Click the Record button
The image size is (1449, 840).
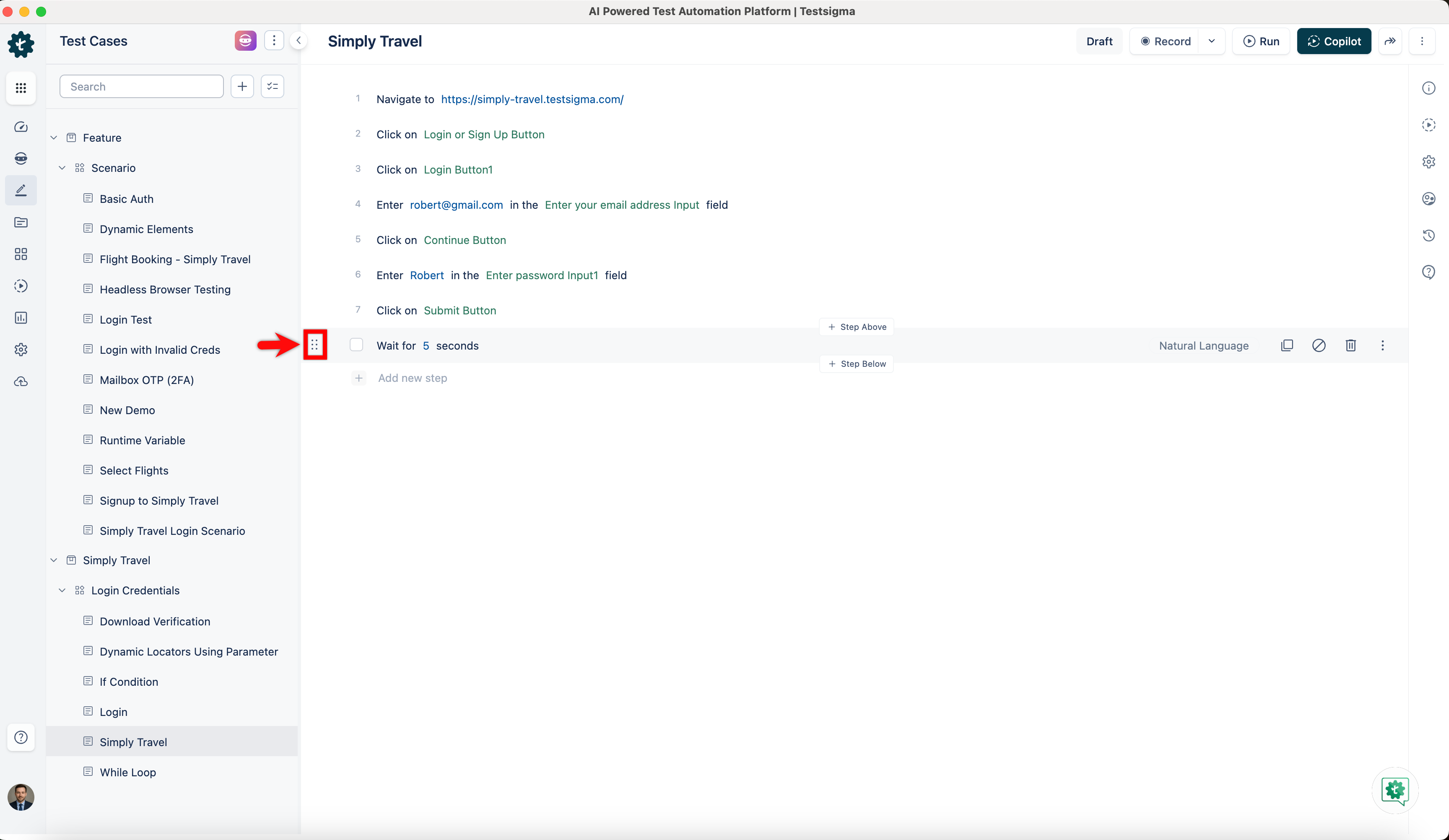pyautogui.click(x=1166, y=41)
